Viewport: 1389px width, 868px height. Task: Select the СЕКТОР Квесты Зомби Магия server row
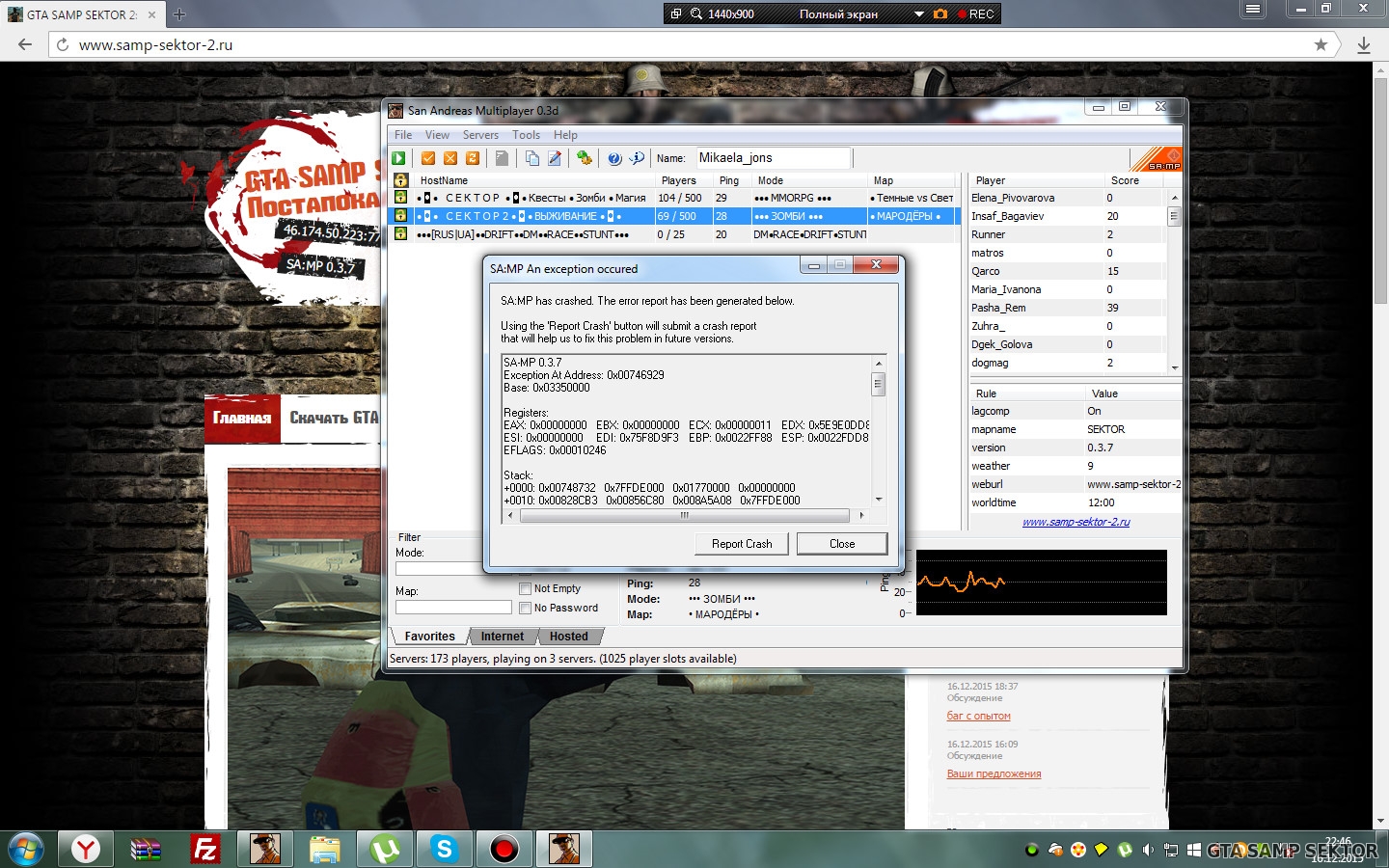click(676, 198)
